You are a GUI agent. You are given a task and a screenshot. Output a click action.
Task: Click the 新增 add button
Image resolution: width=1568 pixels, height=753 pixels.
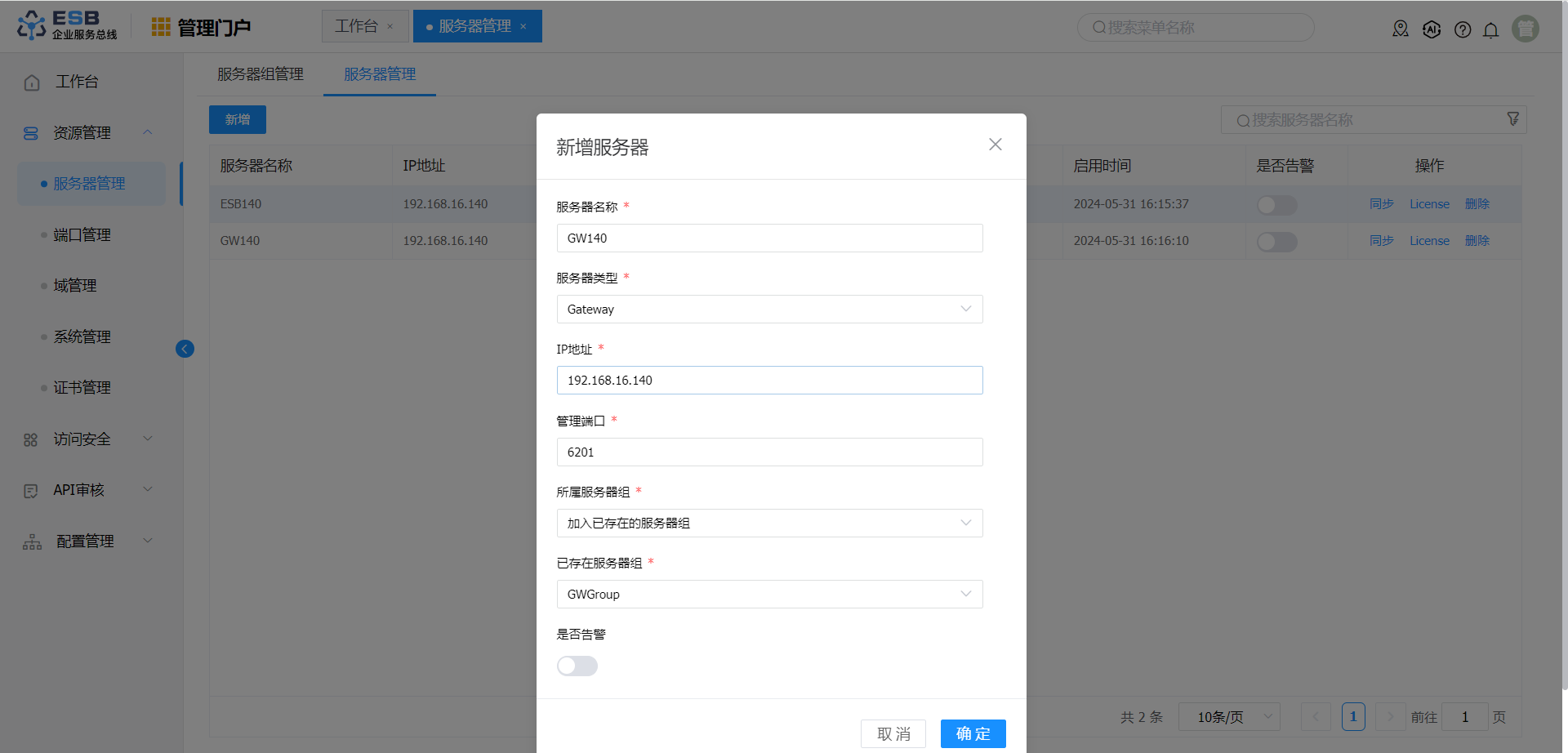238,119
